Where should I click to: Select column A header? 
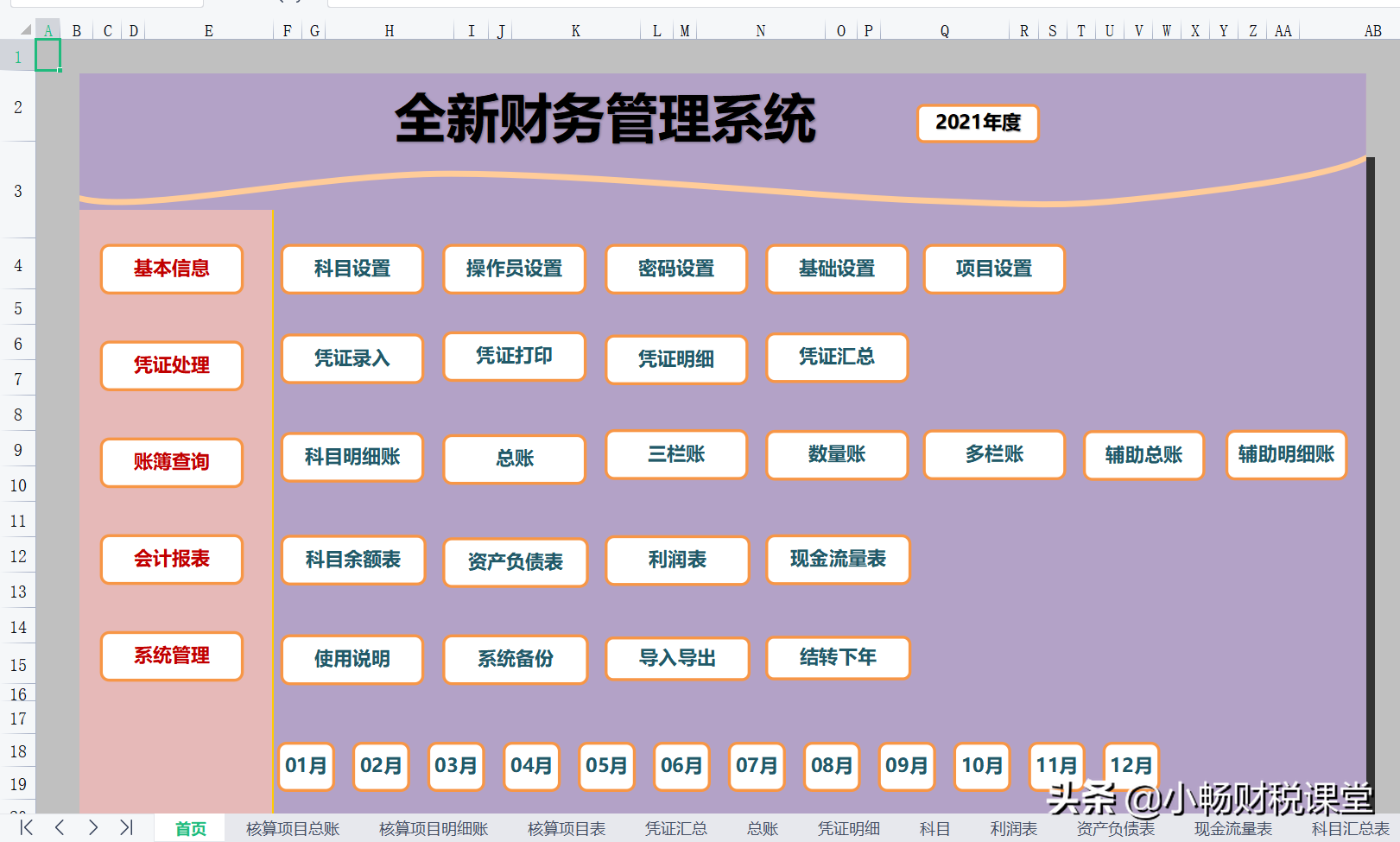pos(48,30)
